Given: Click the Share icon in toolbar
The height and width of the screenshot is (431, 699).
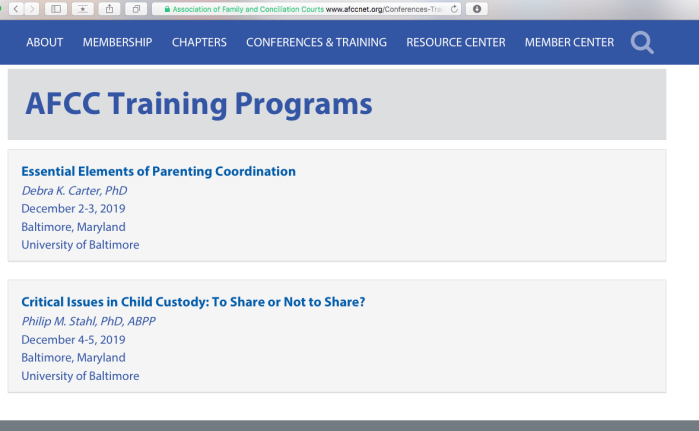Looking at the screenshot, I should click(x=108, y=8).
